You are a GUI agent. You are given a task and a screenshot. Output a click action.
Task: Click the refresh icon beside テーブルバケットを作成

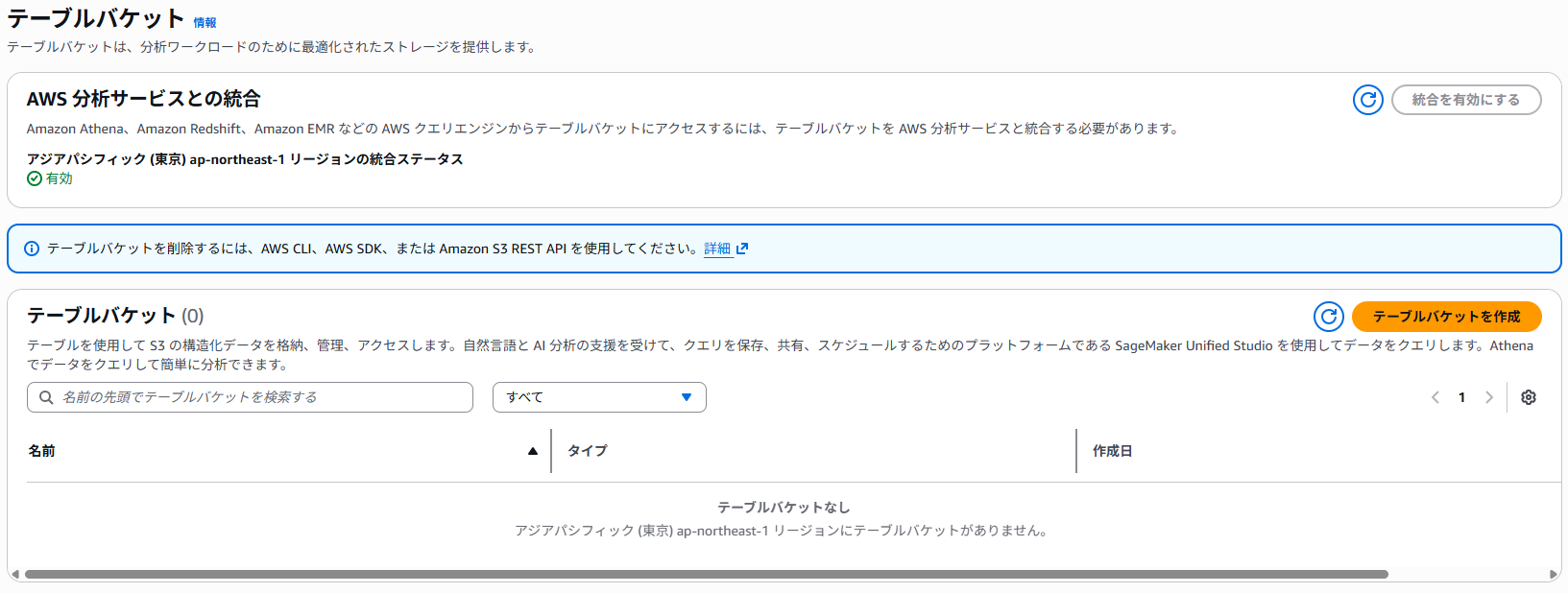(1328, 317)
